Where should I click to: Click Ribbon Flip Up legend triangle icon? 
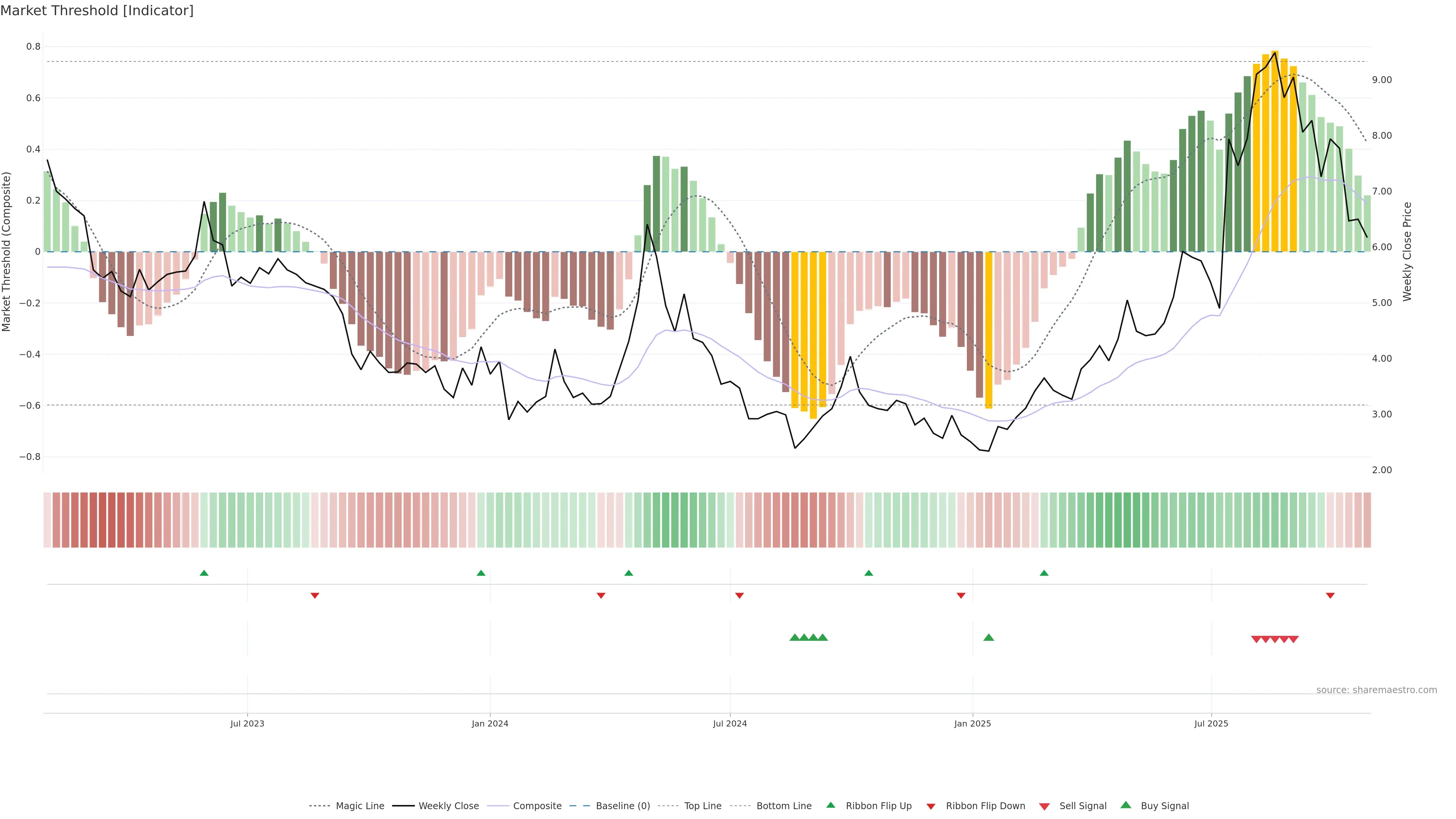click(x=830, y=805)
